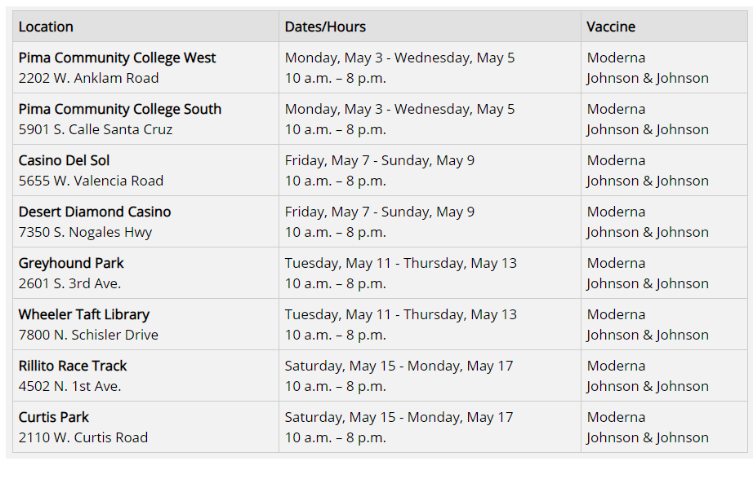The height and width of the screenshot is (478, 753).
Task: Click the Location column header
Action: click(46, 27)
